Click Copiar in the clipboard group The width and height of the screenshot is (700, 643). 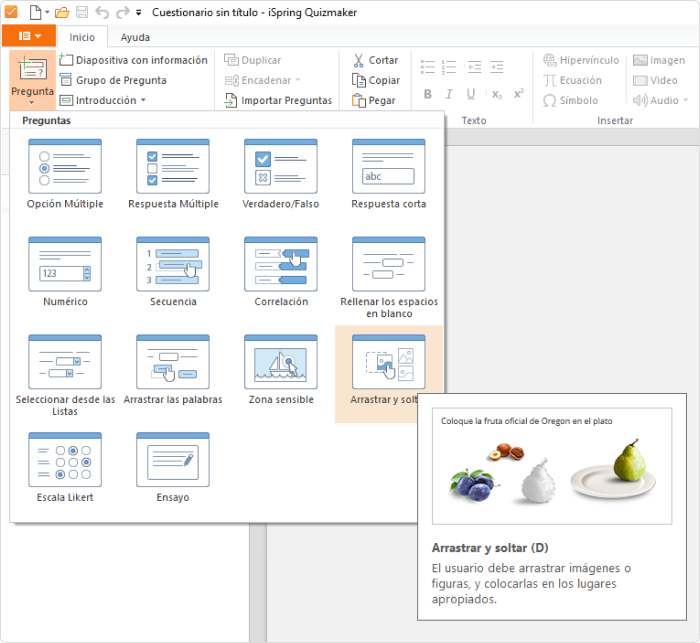375,80
